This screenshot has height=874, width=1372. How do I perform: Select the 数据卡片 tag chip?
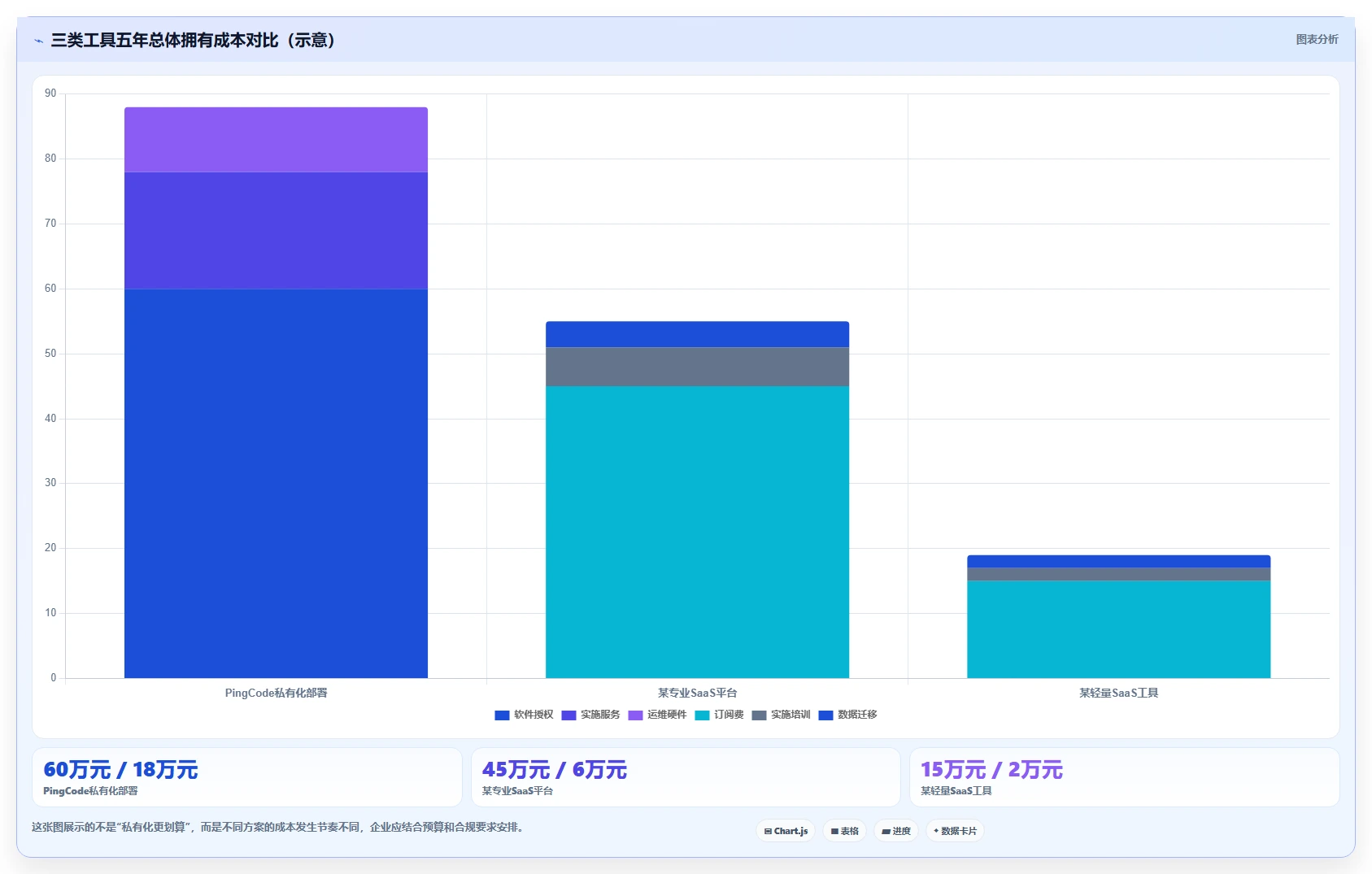[955, 831]
